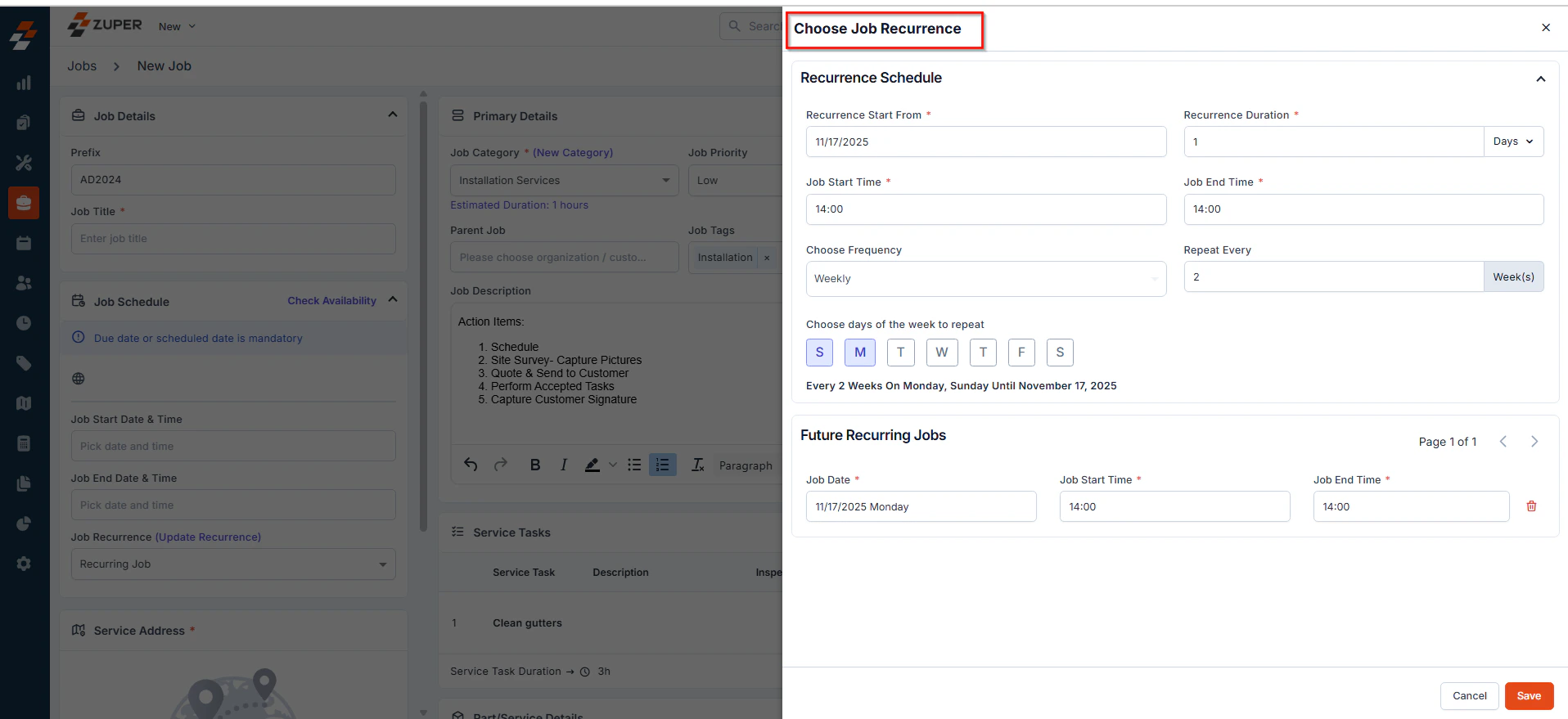The width and height of the screenshot is (1568, 719).
Task: Click the New Job breadcrumb
Action: click(164, 66)
